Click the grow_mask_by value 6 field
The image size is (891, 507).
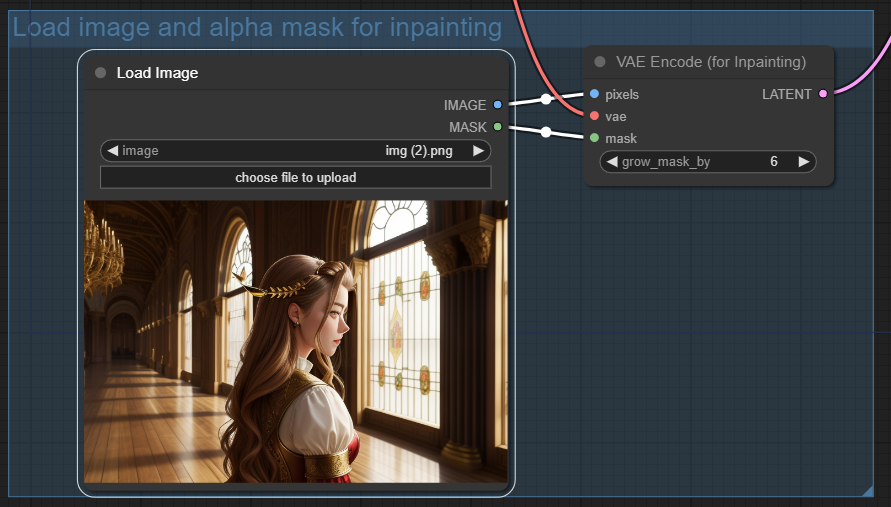click(708, 161)
